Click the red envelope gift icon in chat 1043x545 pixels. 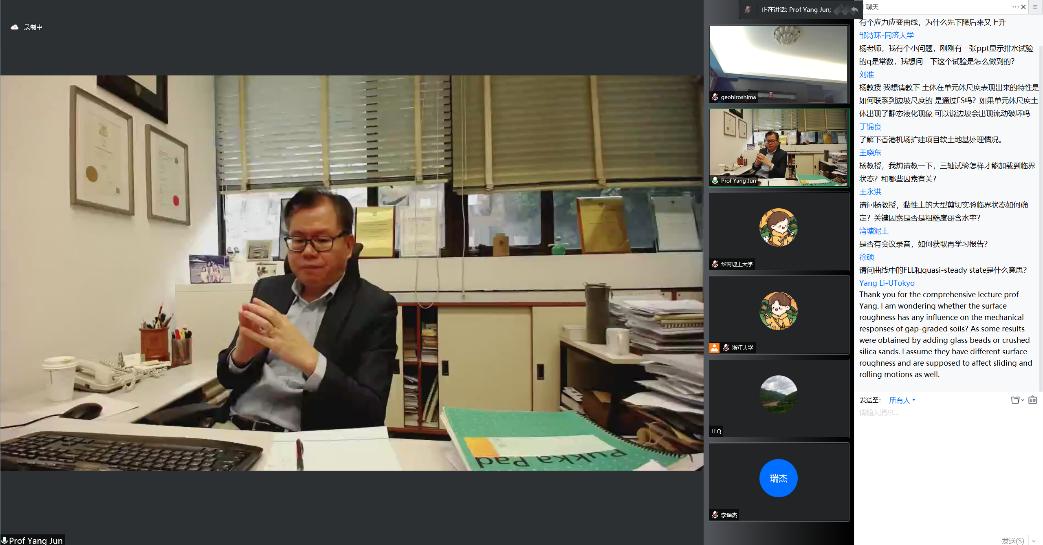[x=1034, y=400]
